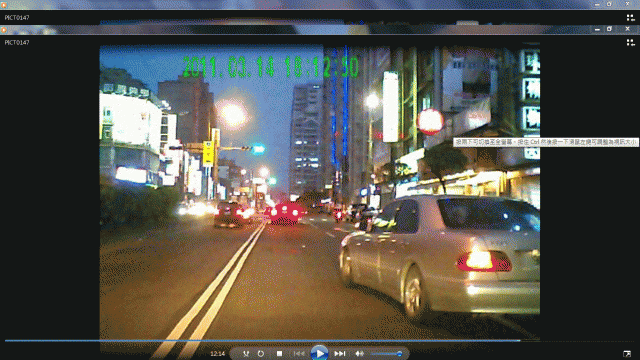
Task: Maximize the front player window
Action: [609, 29]
